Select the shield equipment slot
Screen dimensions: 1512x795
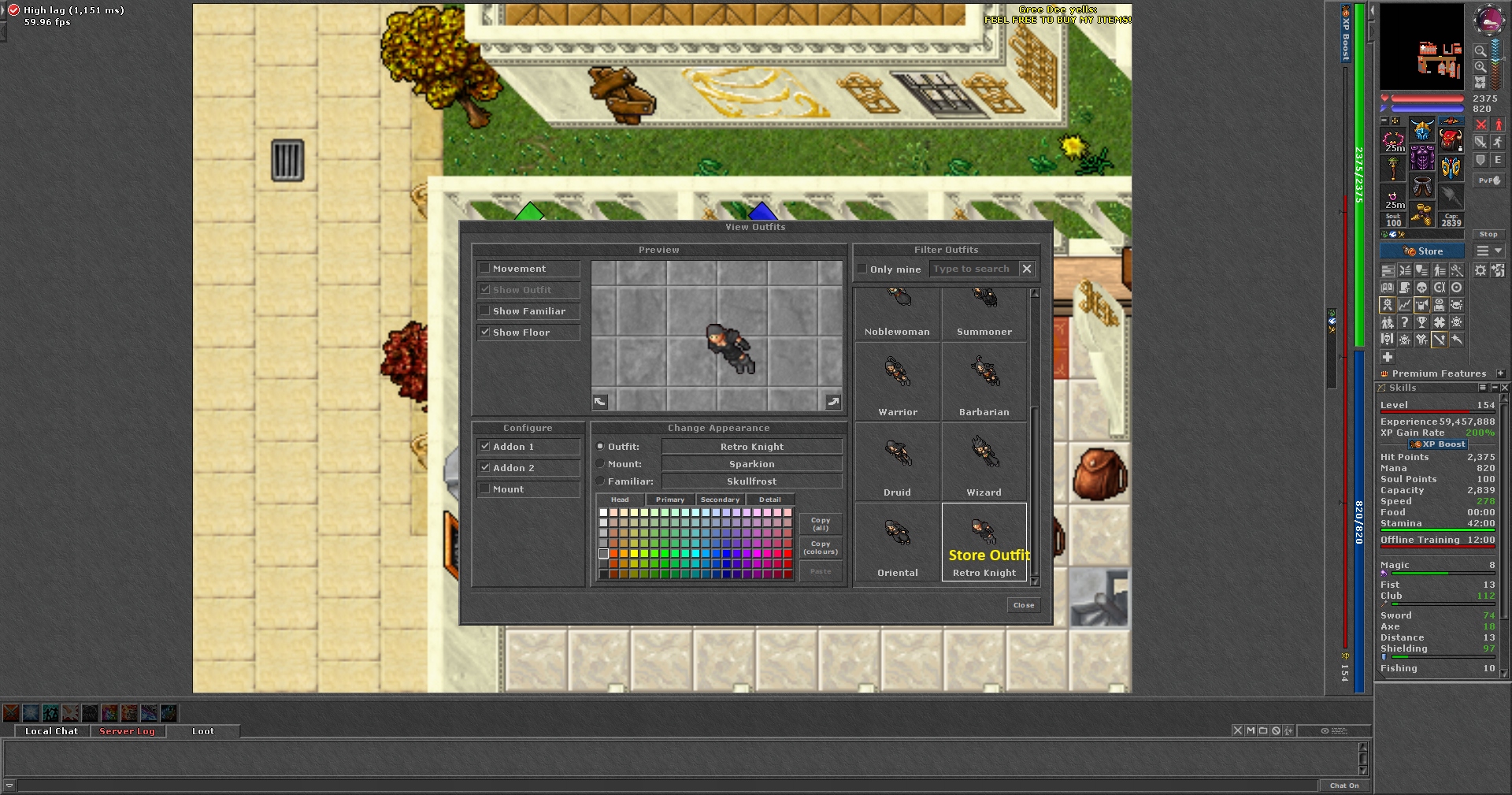point(1451,167)
